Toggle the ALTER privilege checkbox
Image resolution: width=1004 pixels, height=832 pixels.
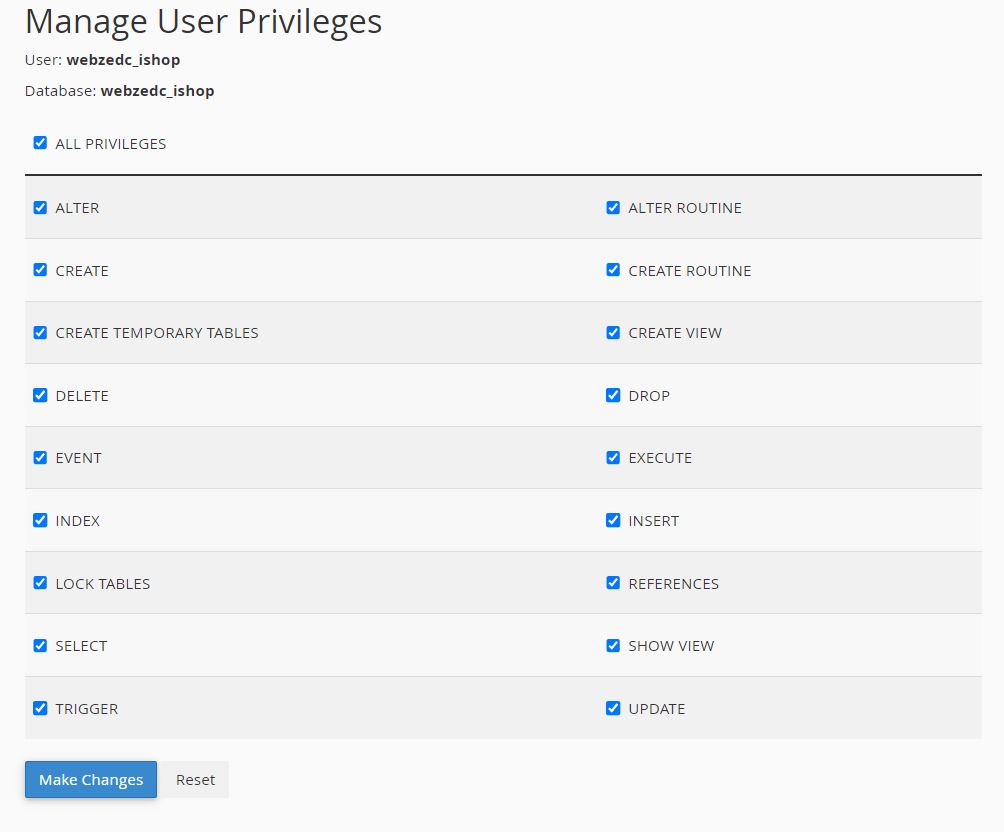(40, 208)
